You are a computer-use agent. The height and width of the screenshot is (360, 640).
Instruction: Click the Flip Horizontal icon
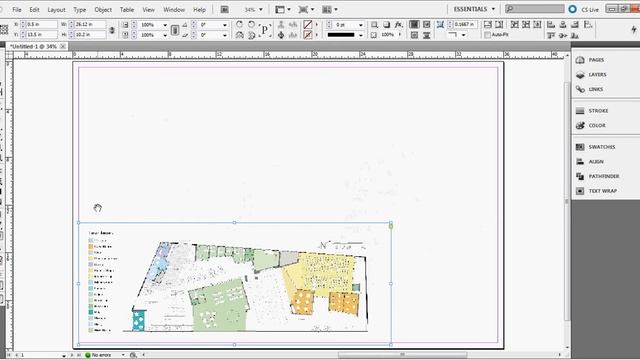240,36
